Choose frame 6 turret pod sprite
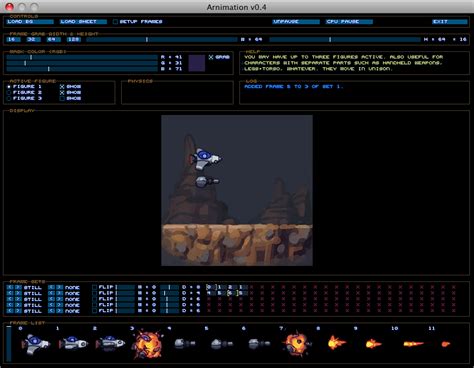This screenshot has height=368, width=474. [x=259, y=343]
